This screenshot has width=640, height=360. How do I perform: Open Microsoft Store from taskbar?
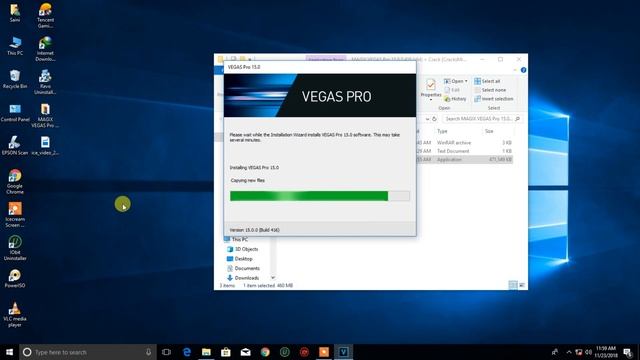click(x=226, y=352)
